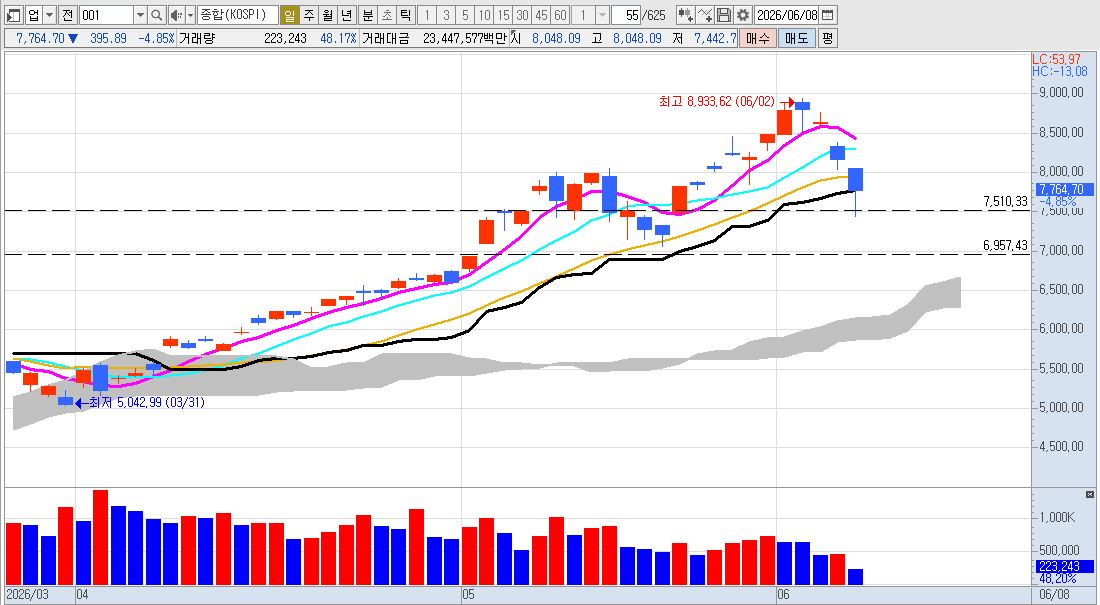
Task: Expand the 001 code history dropdown
Action: click(x=140, y=15)
